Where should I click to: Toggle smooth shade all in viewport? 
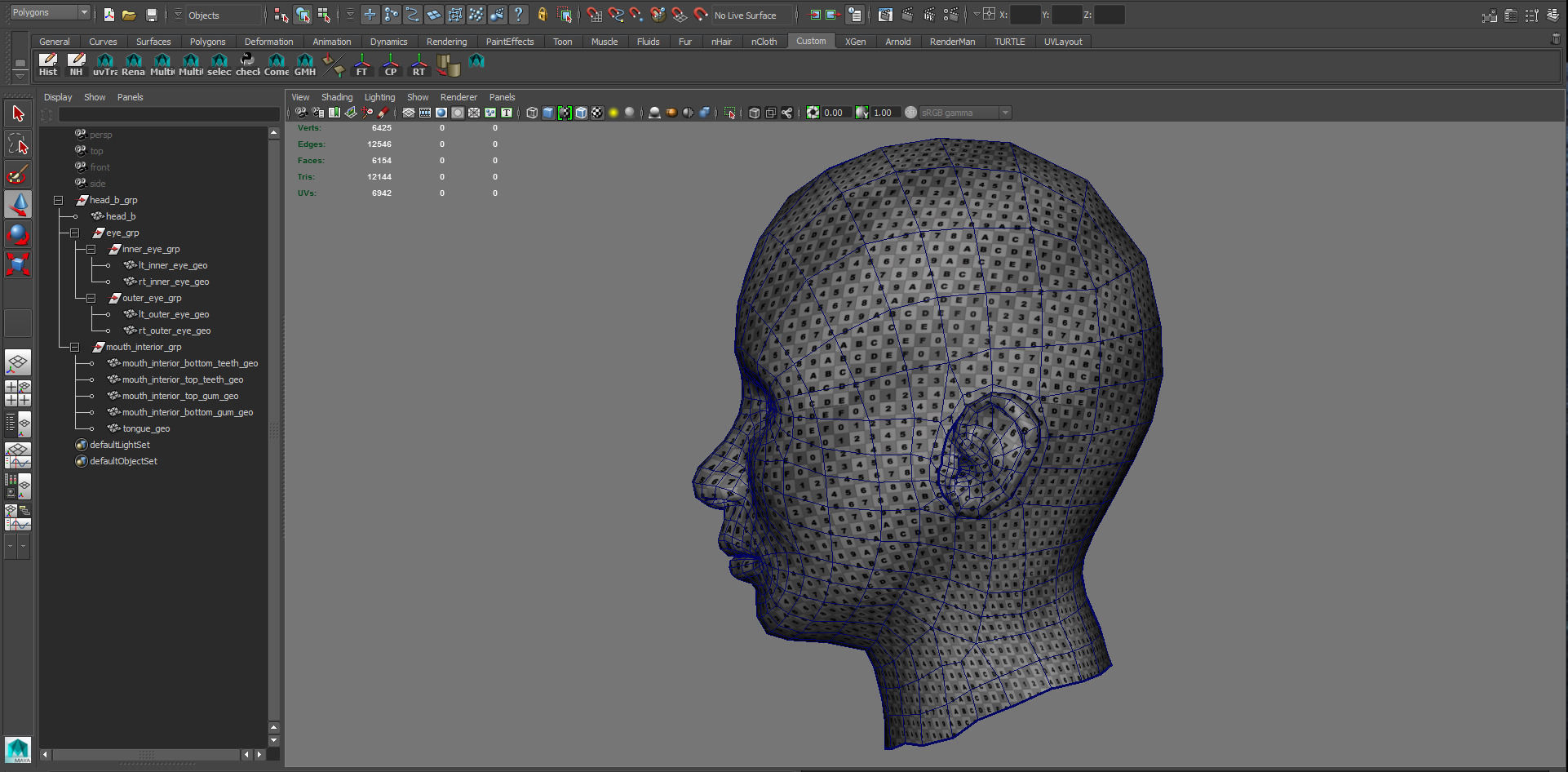pos(548,113)
